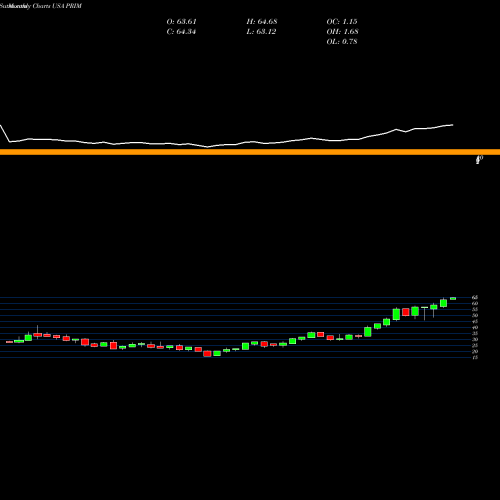
Task: Click the 40 price axis label
Action: 475,327
